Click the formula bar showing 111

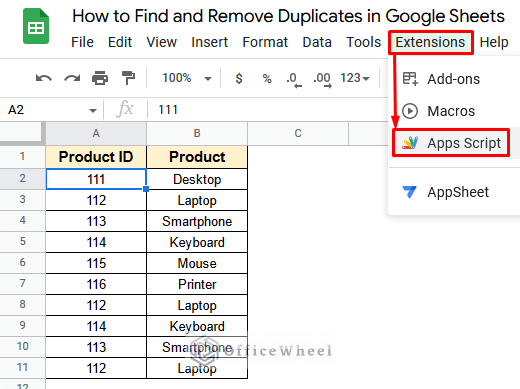(x=267, y=110)
